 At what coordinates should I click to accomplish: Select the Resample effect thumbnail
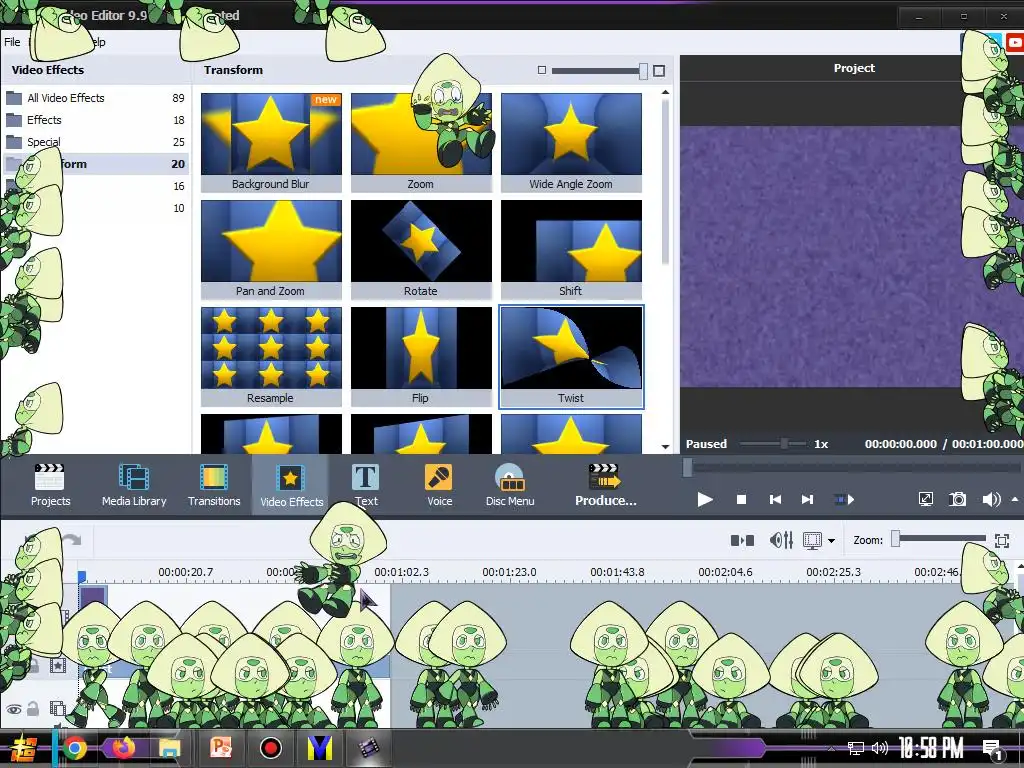[271, 357]
